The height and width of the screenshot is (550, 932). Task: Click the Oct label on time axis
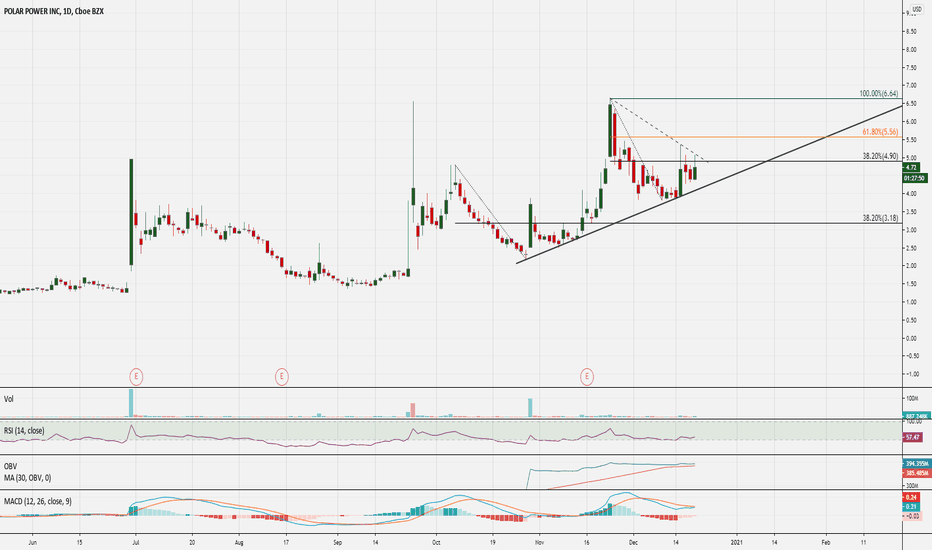(436, 542)
